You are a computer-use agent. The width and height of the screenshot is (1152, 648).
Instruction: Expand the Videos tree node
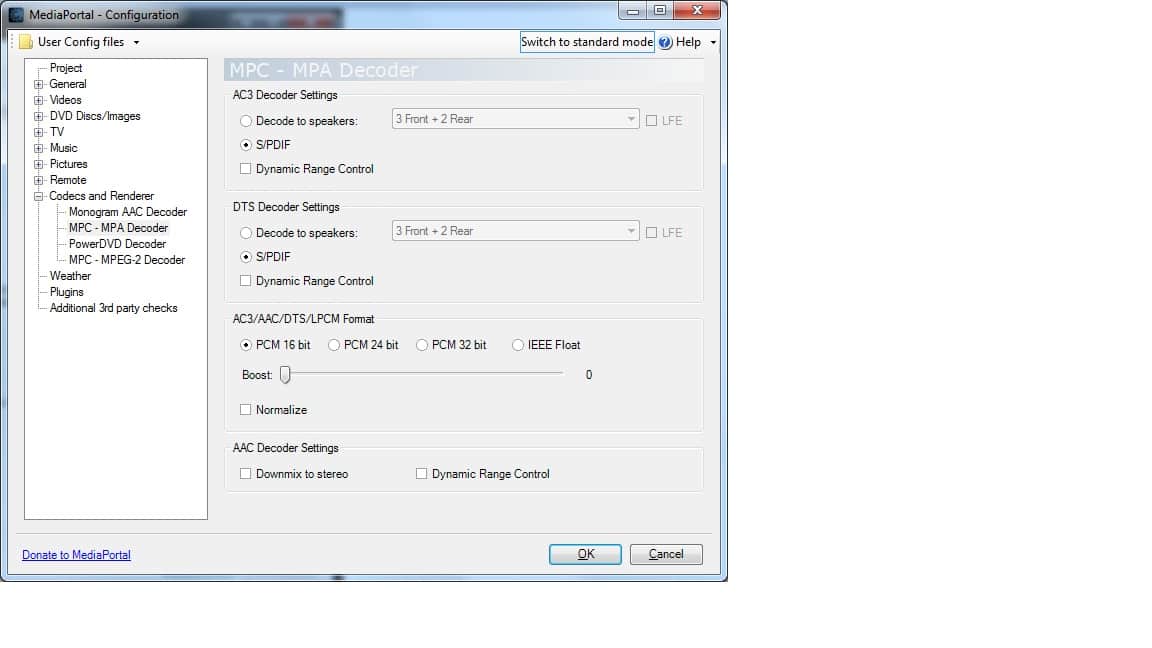pyautogui.click(x=39, y=100)
